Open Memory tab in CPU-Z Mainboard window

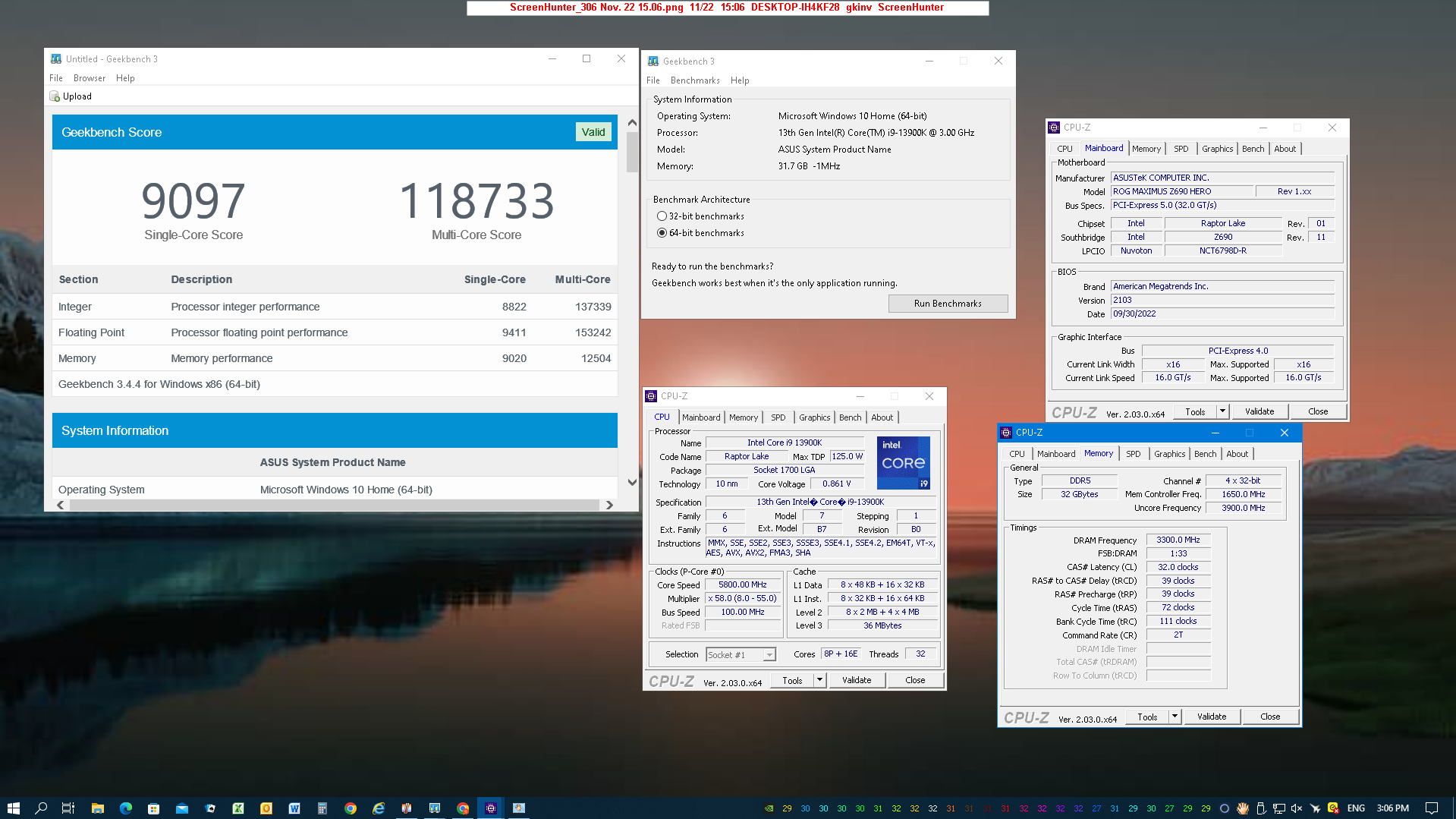[x=1146, y=149]
